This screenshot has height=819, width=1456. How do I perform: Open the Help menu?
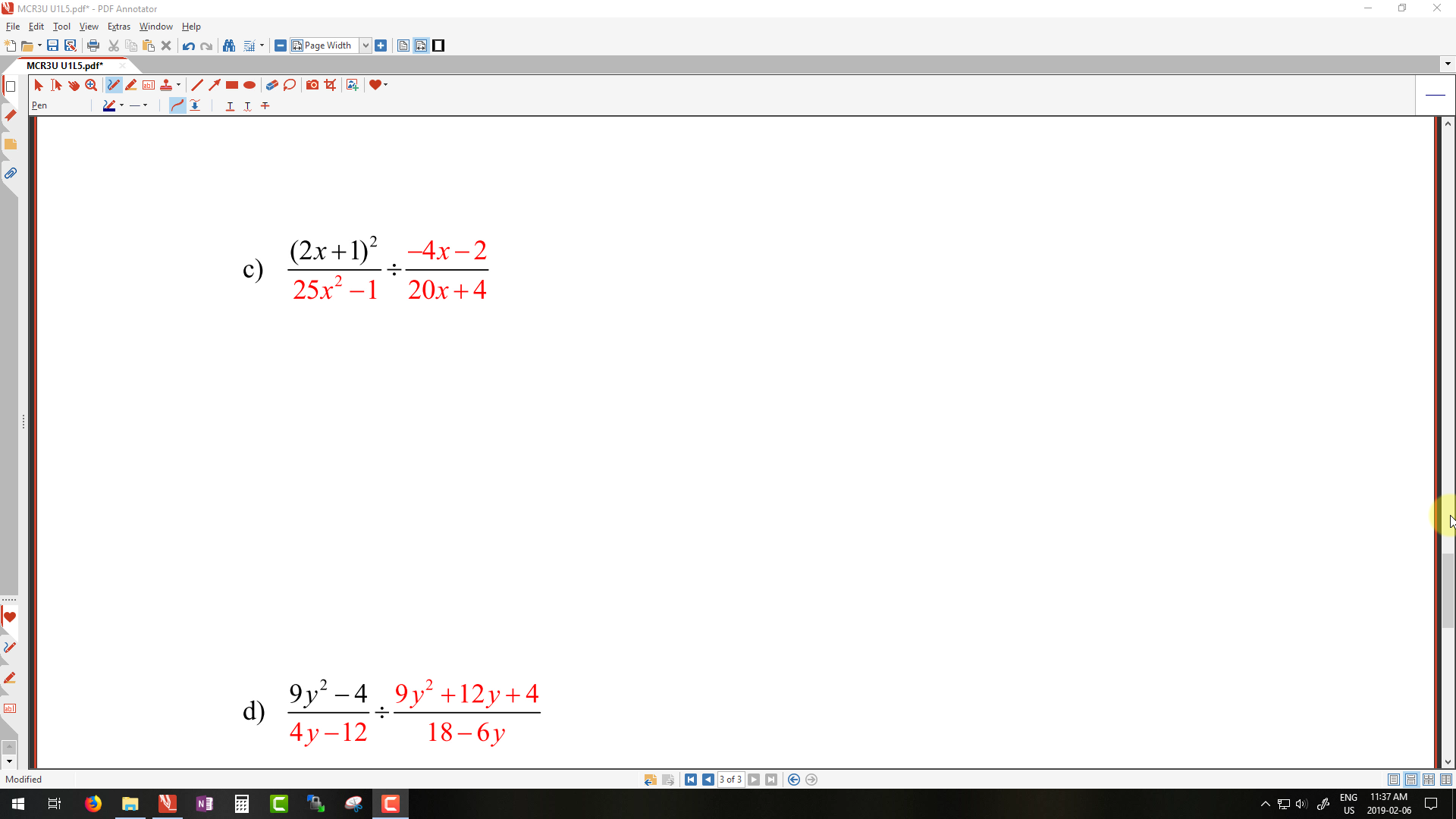(x=191, y=26)
